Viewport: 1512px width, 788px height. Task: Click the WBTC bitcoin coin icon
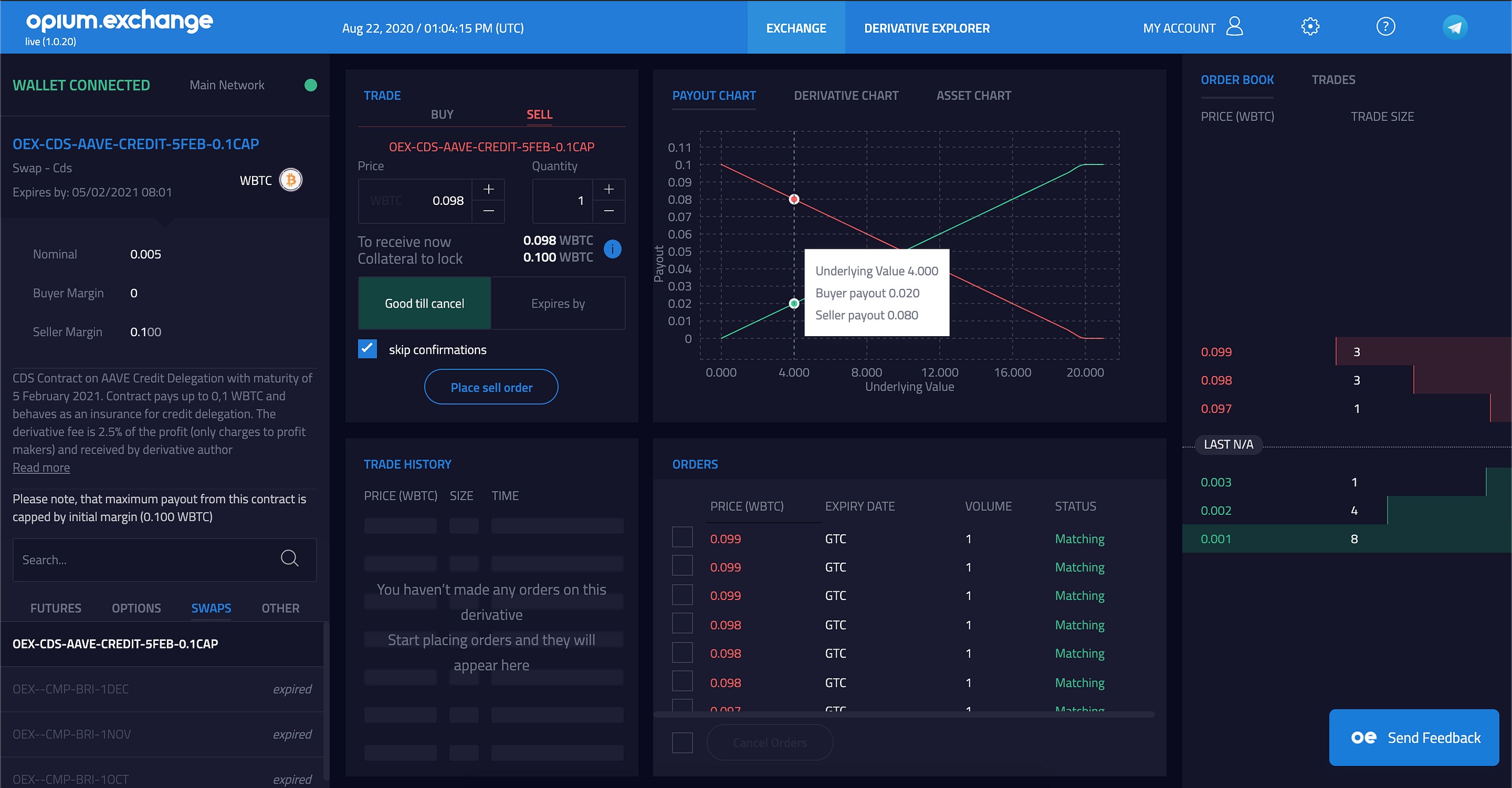290,180
